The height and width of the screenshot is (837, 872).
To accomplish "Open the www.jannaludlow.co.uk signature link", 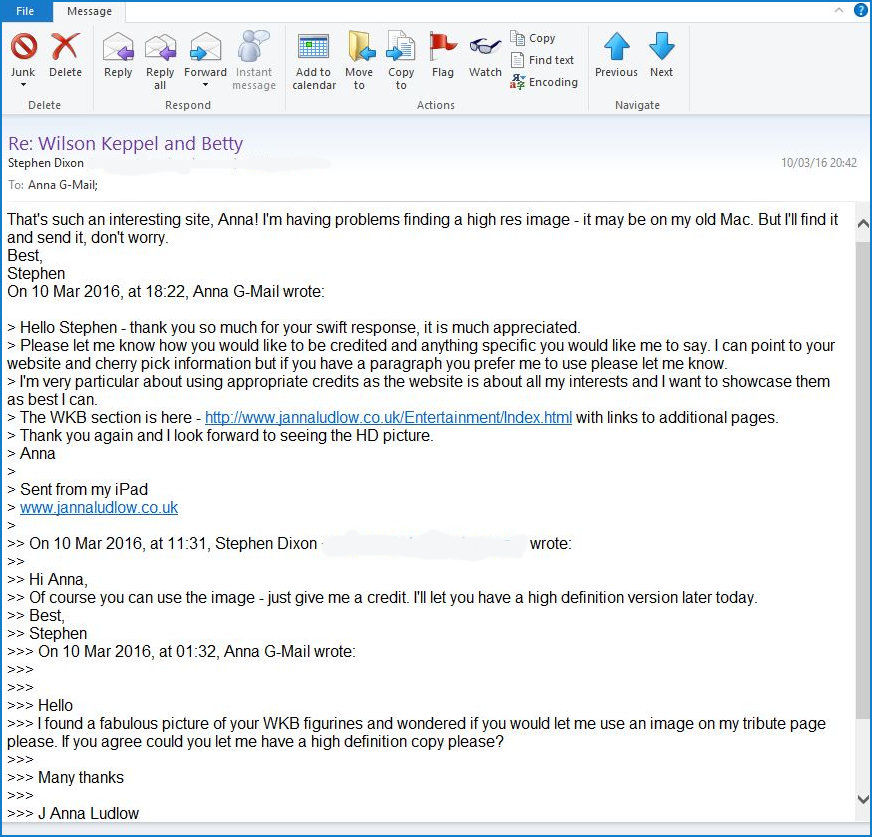I will click(x=99, y=508).
